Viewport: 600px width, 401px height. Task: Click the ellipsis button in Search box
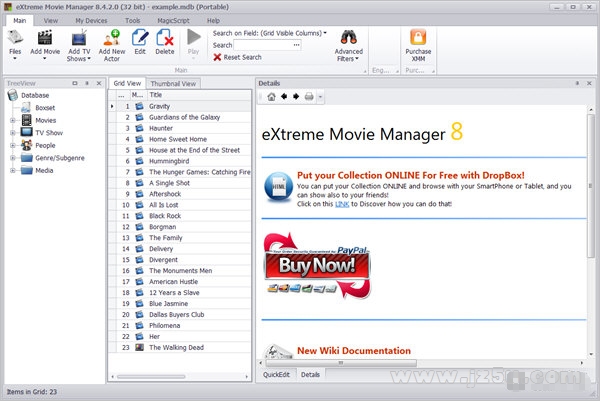(x=297, y=45)
